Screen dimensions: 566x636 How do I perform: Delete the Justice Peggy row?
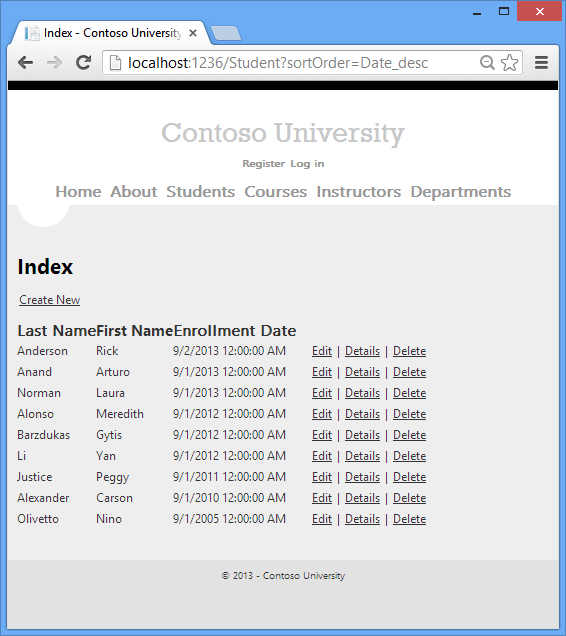[409, 477]
